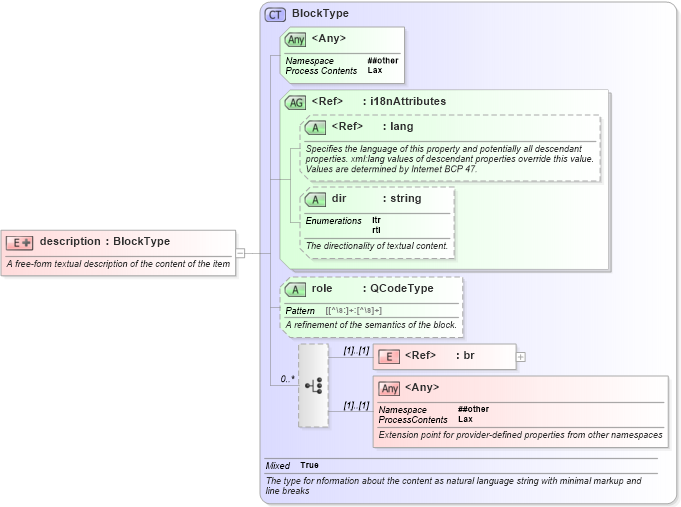The image size is (681, 507).
Task: Select the BlockType complex type title
Action: coord(320,13)
